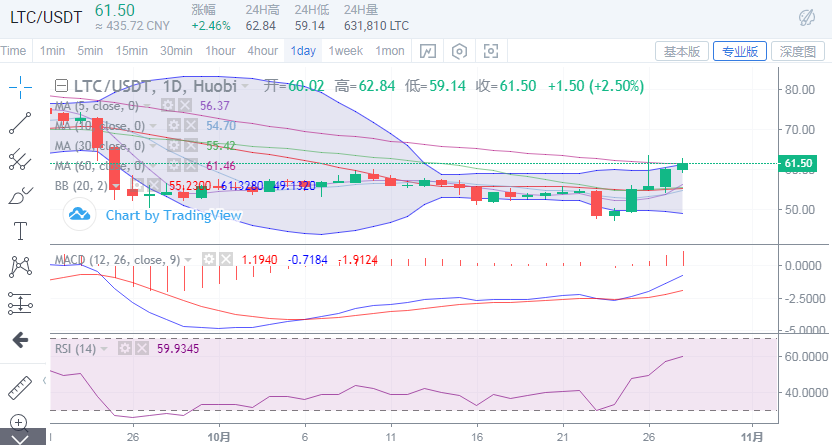832x445 pixels.
Task: Click the TradingView cloud logo
Action: click(x=79, y=214)
